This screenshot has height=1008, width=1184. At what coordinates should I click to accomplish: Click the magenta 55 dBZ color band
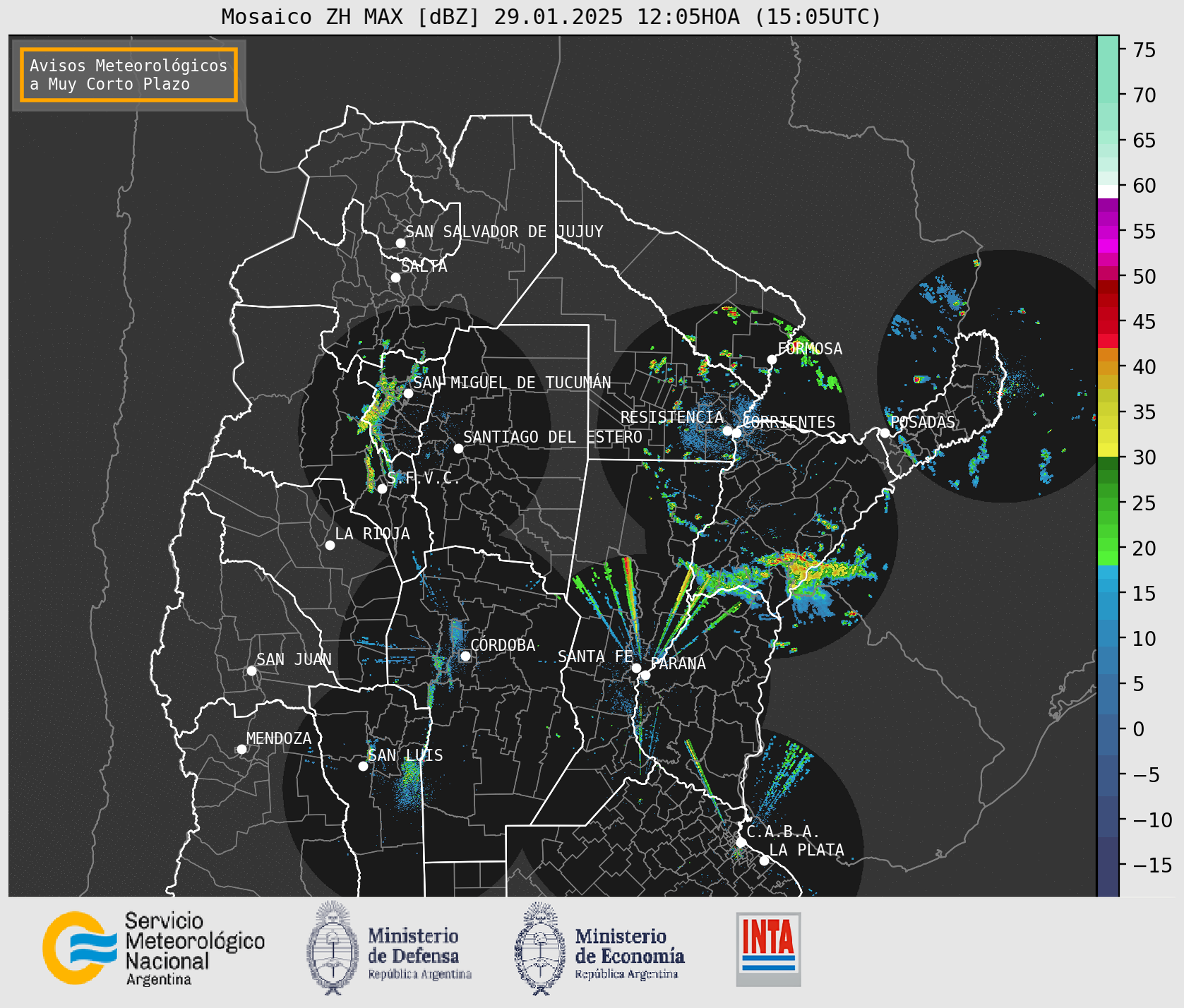point(1108,232)
